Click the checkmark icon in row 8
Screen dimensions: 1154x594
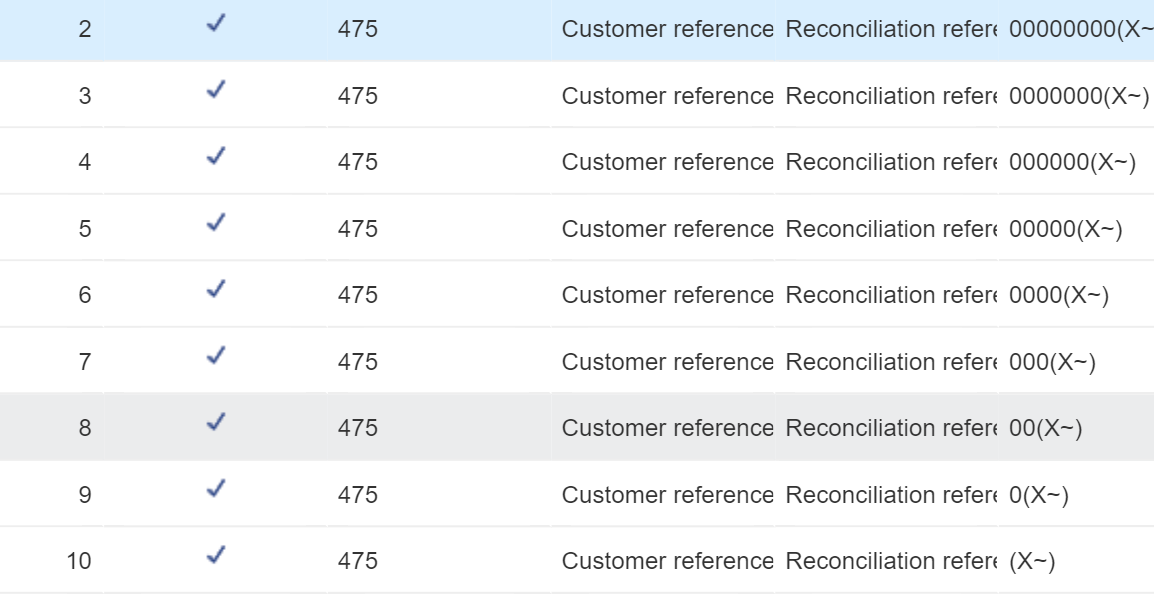(x=216, y=422)
